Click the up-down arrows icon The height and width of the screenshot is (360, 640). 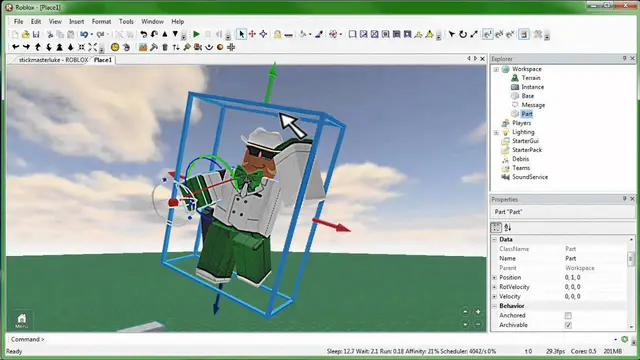pos(176,47)
